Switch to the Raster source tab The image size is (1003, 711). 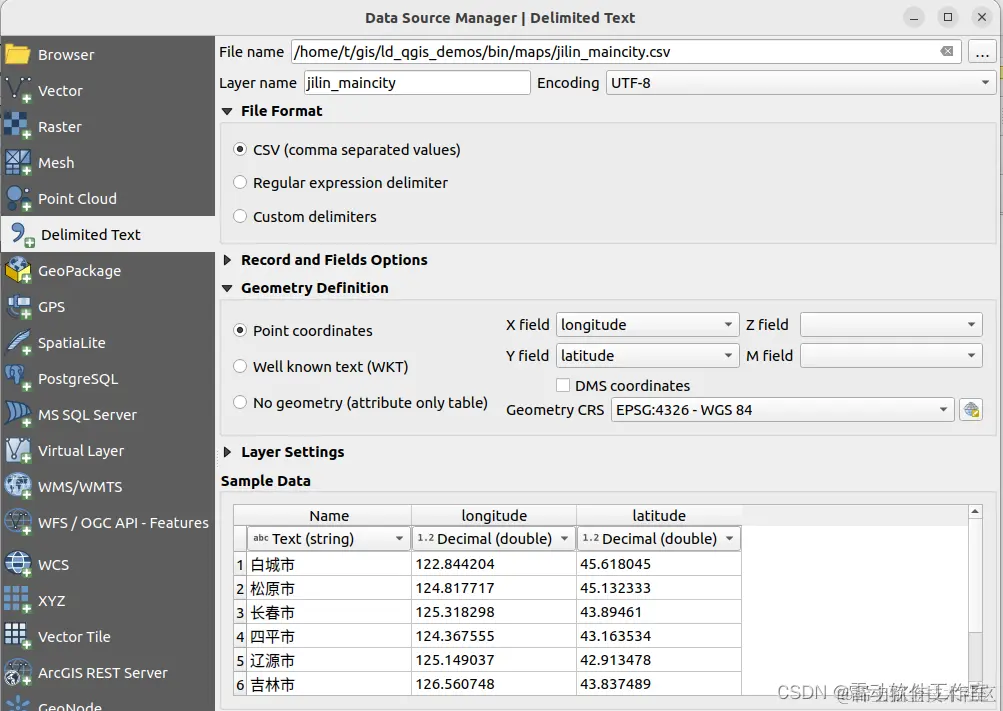click(107, 126)
